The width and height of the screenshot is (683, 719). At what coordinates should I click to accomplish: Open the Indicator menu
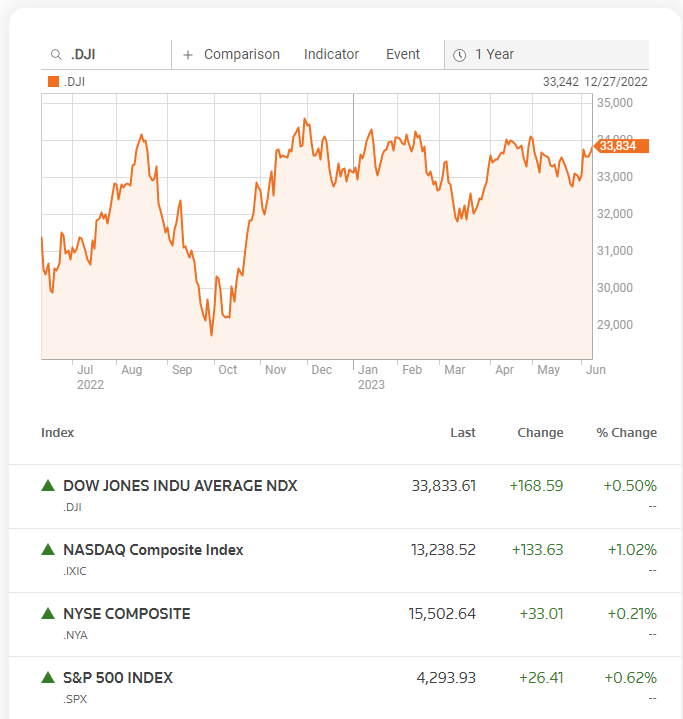[331, 55]
